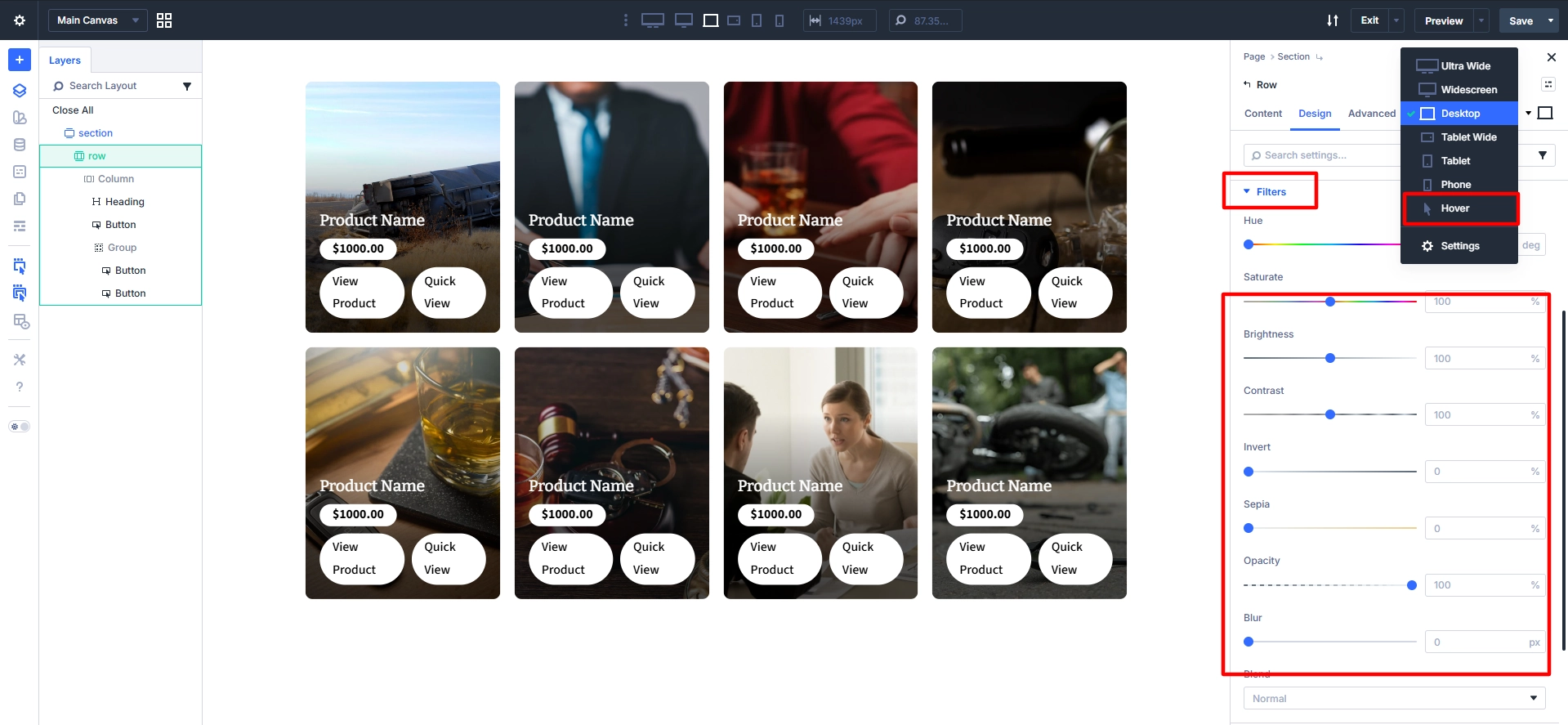Open the layers stack icon in sidebar
This screenshot has width=1568, height=725.
[20, 91]
